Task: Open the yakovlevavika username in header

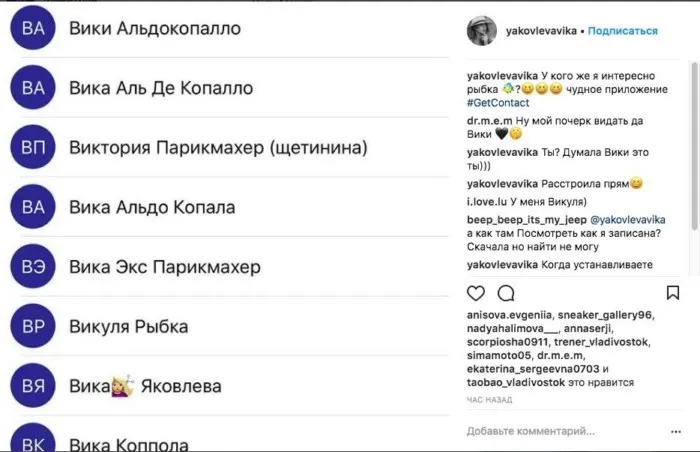Action: tap(541, 31)
